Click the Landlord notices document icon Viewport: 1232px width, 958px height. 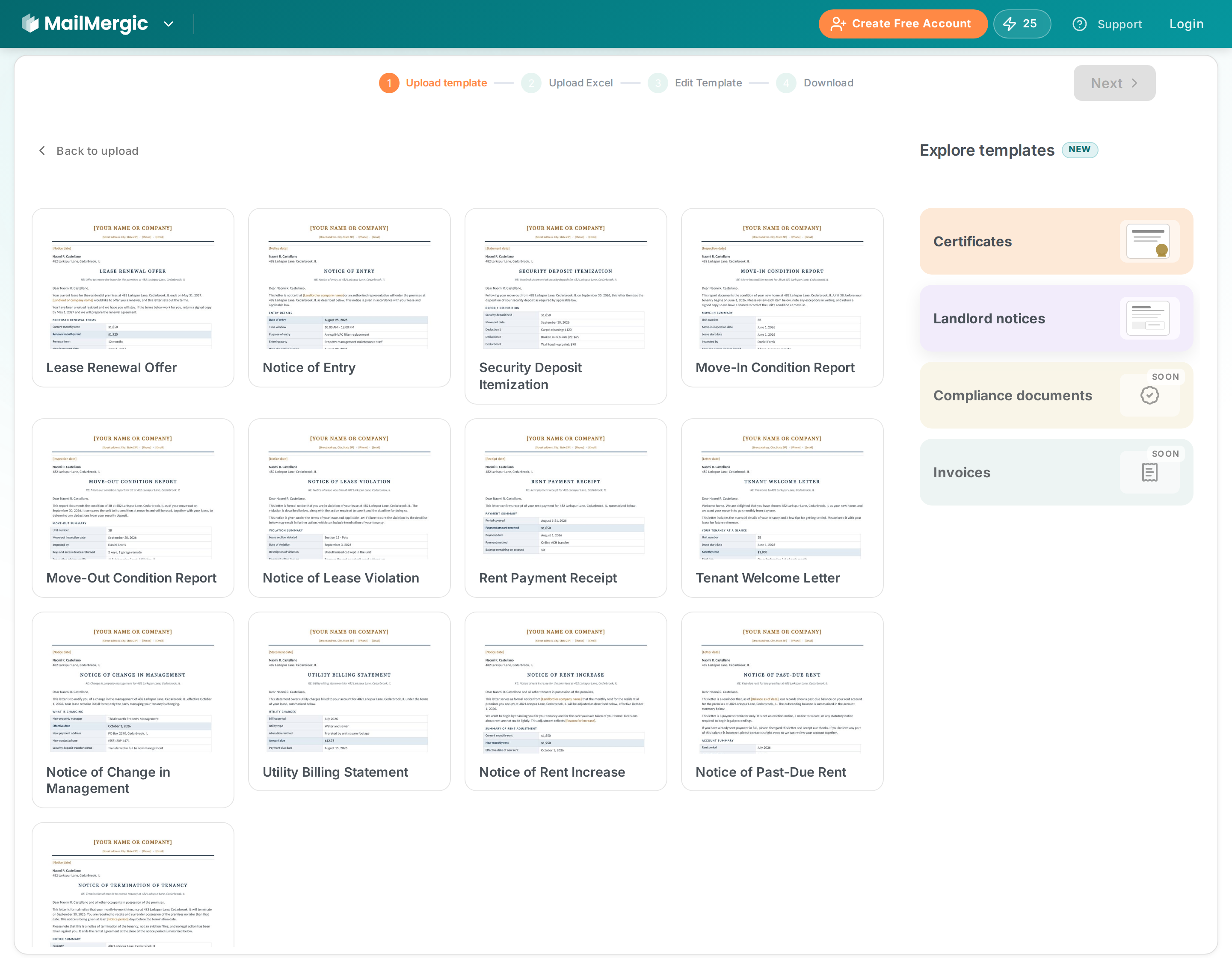(1149, 318)
